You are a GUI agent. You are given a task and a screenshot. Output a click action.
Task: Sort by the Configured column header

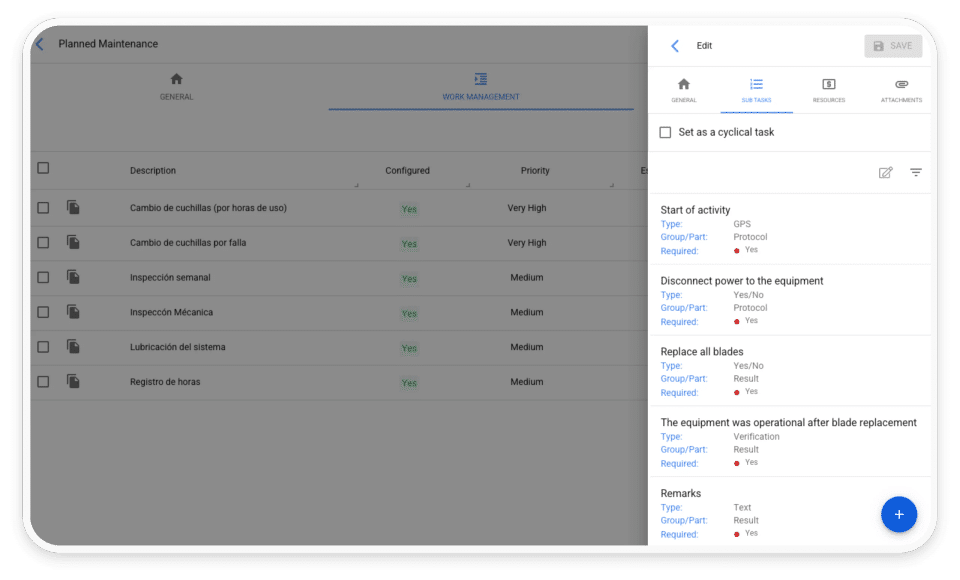click(407, 170)
